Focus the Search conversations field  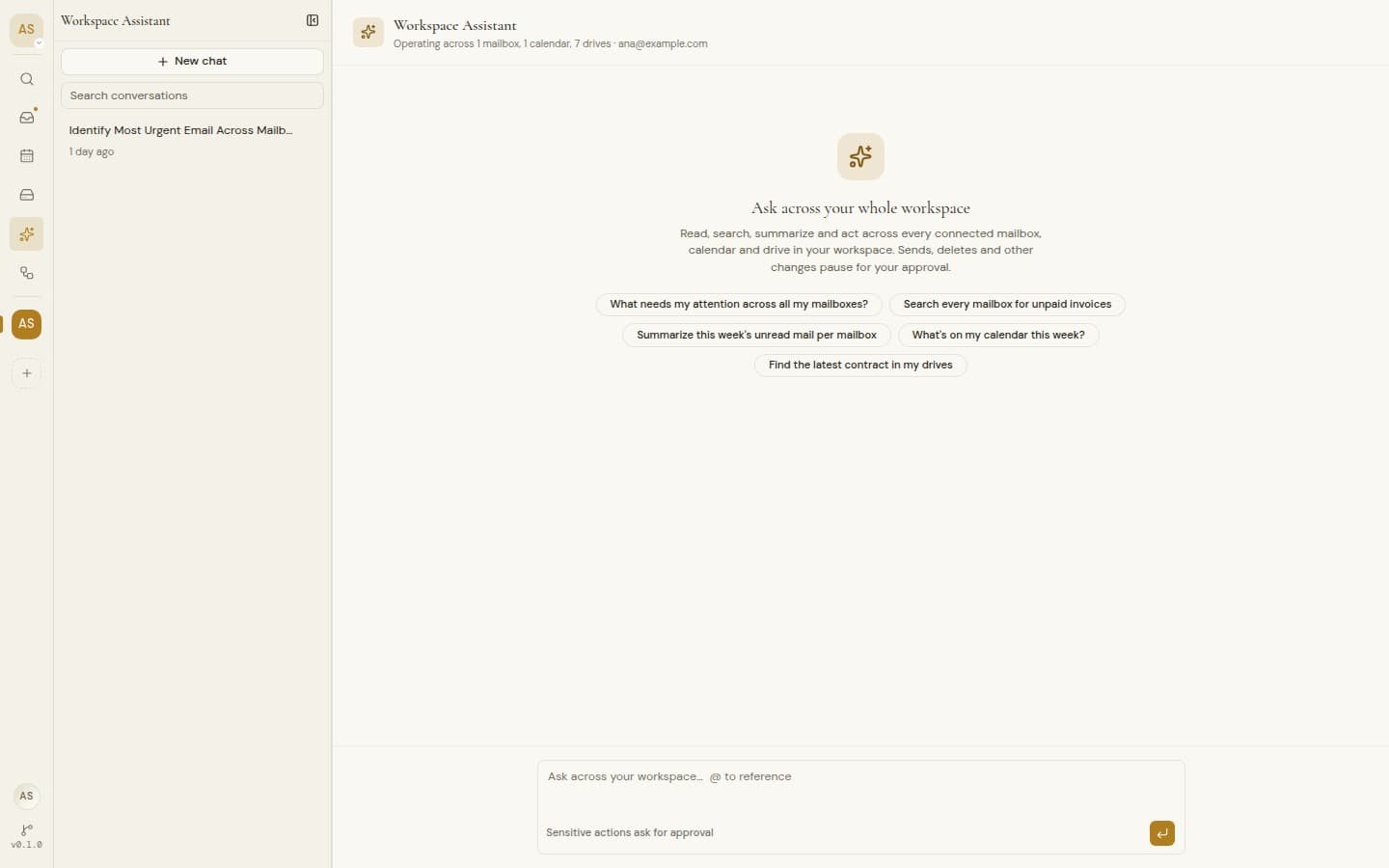[x=192, y=95]
